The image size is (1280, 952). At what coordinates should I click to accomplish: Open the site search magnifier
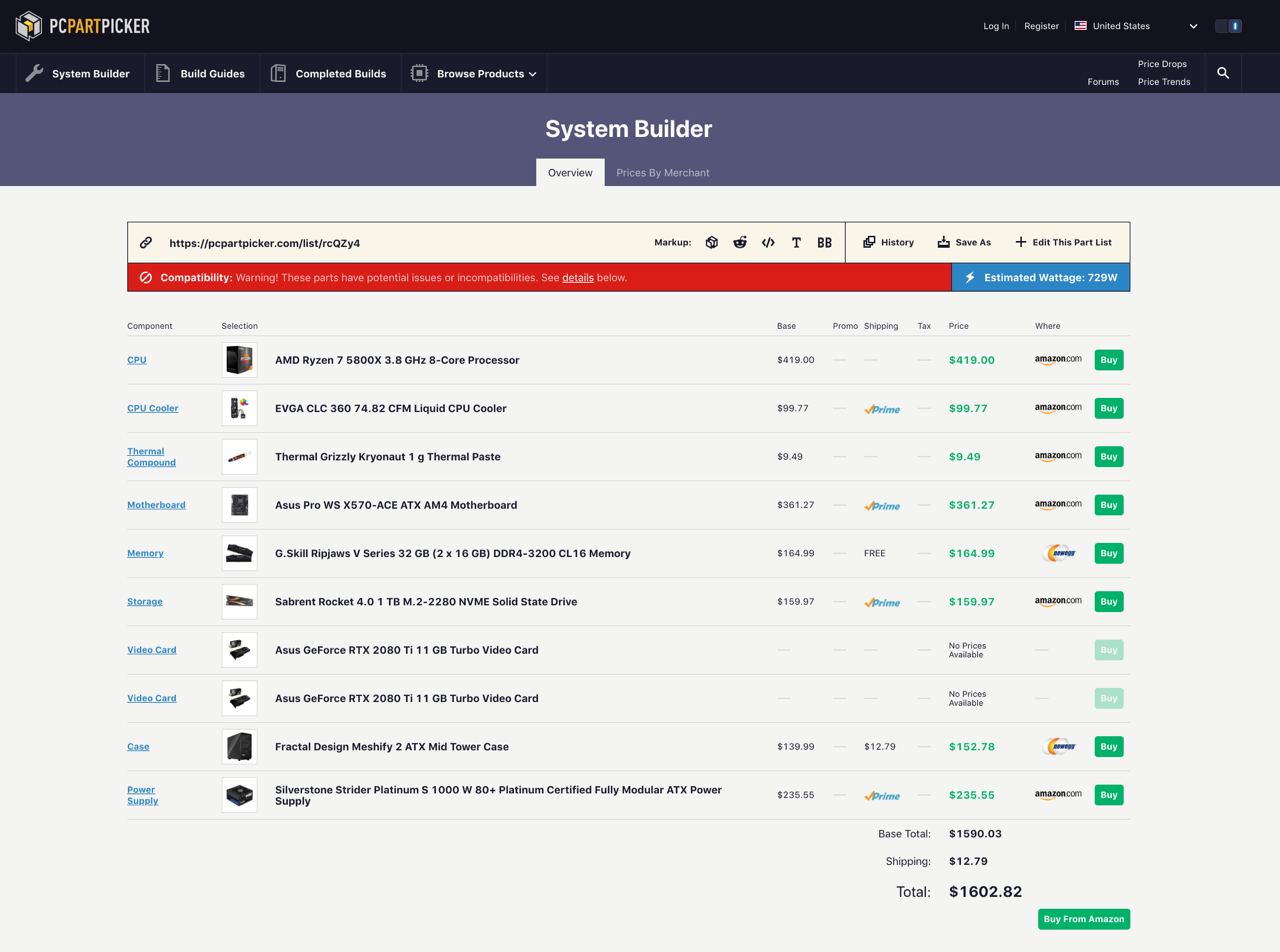(1223, 73)
